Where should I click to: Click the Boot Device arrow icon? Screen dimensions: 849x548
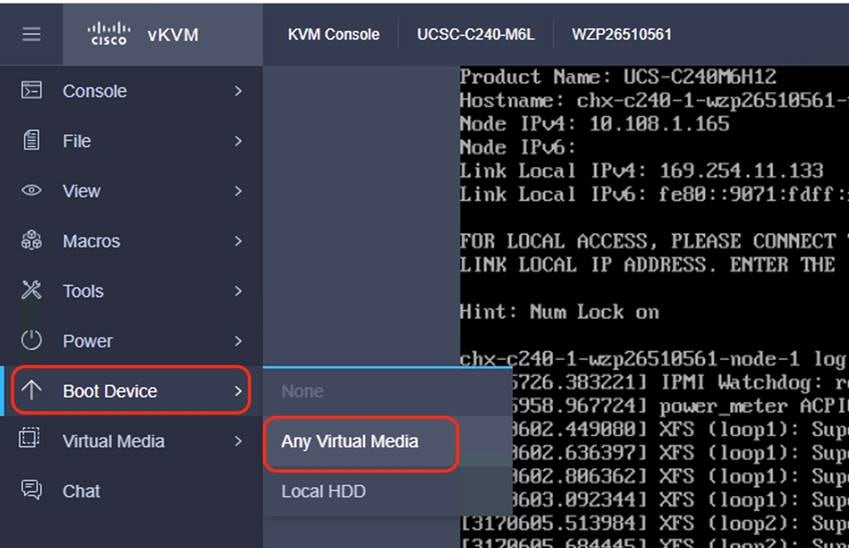coord(31,390)
